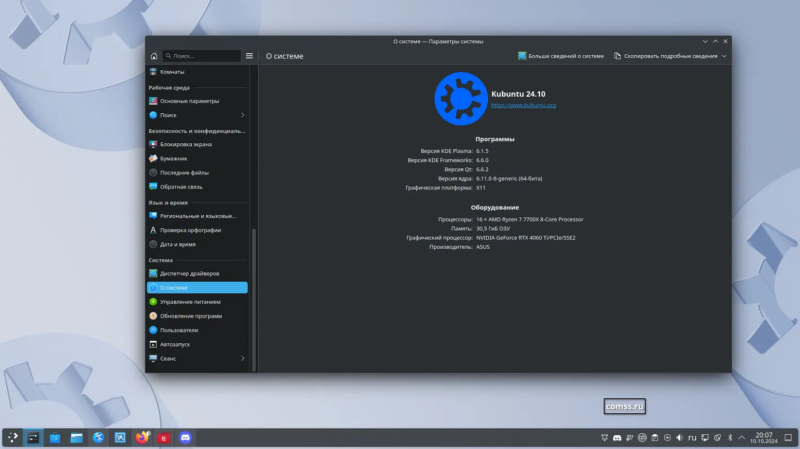Select Основные параметры in the sidebar

click(x=197, y=101)
